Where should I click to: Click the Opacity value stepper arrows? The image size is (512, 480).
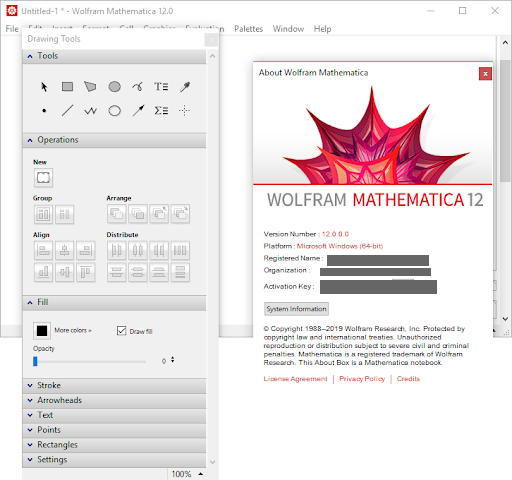click(x=172, y=360)
